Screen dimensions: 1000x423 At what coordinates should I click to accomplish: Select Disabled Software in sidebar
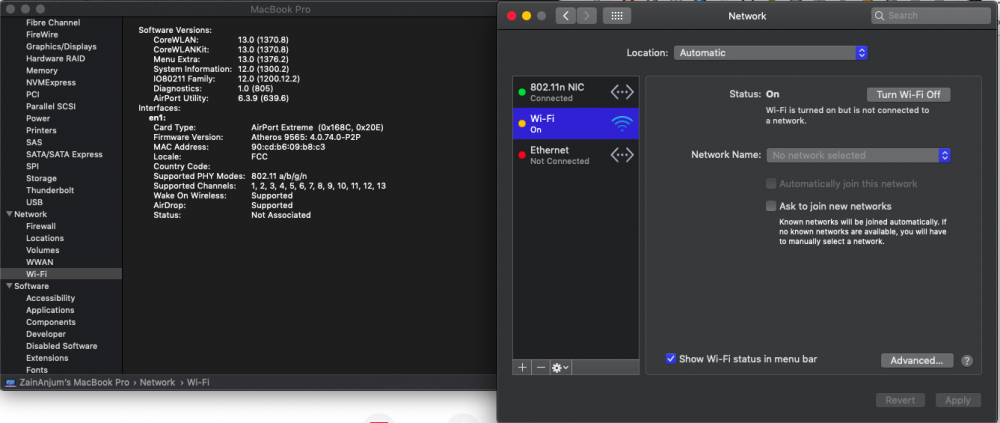pyautogui.click(x=61, y=346)
